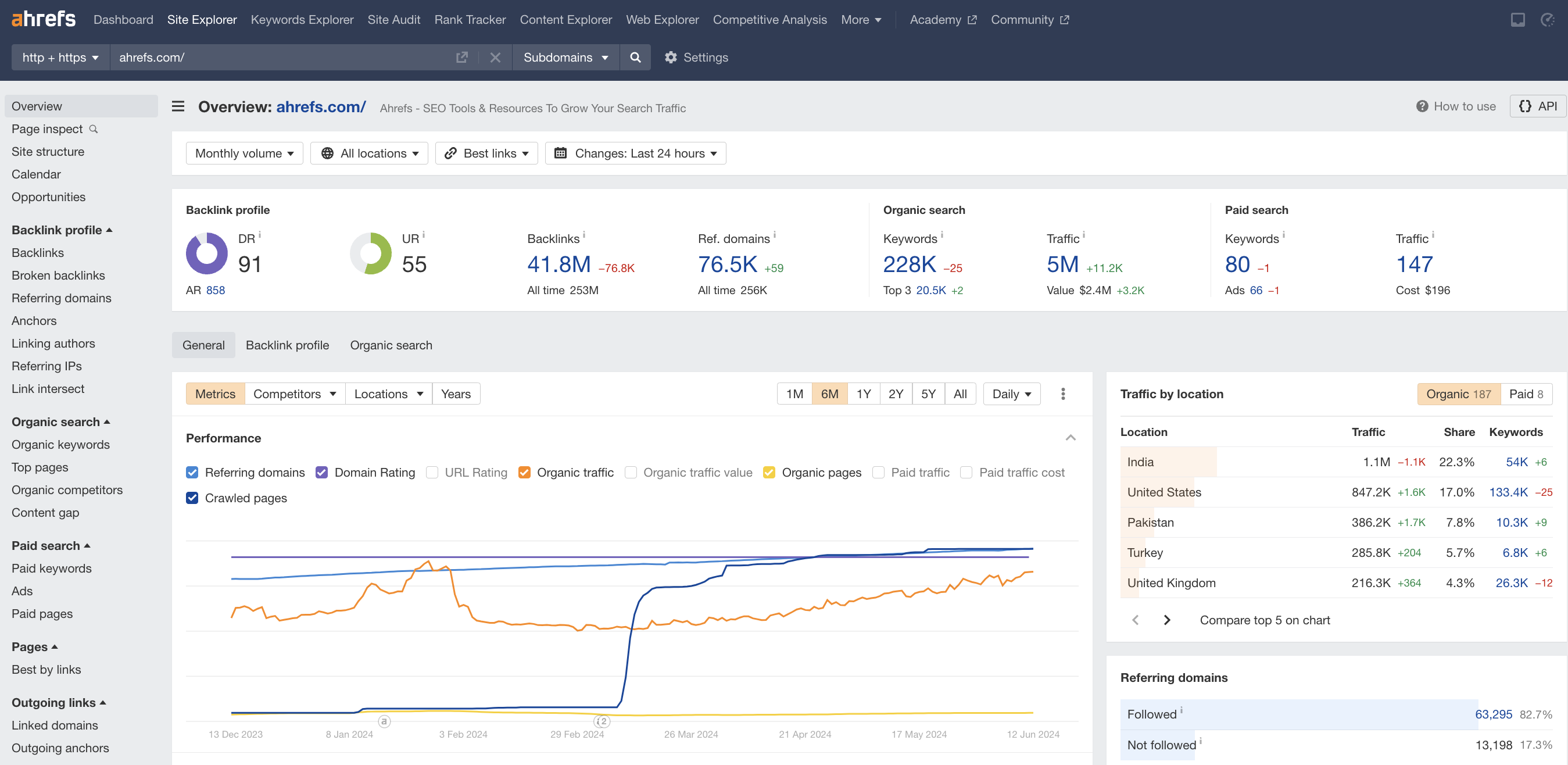Open Subdomains mode dropdown
1568x765 pixels.
[566, 57]
